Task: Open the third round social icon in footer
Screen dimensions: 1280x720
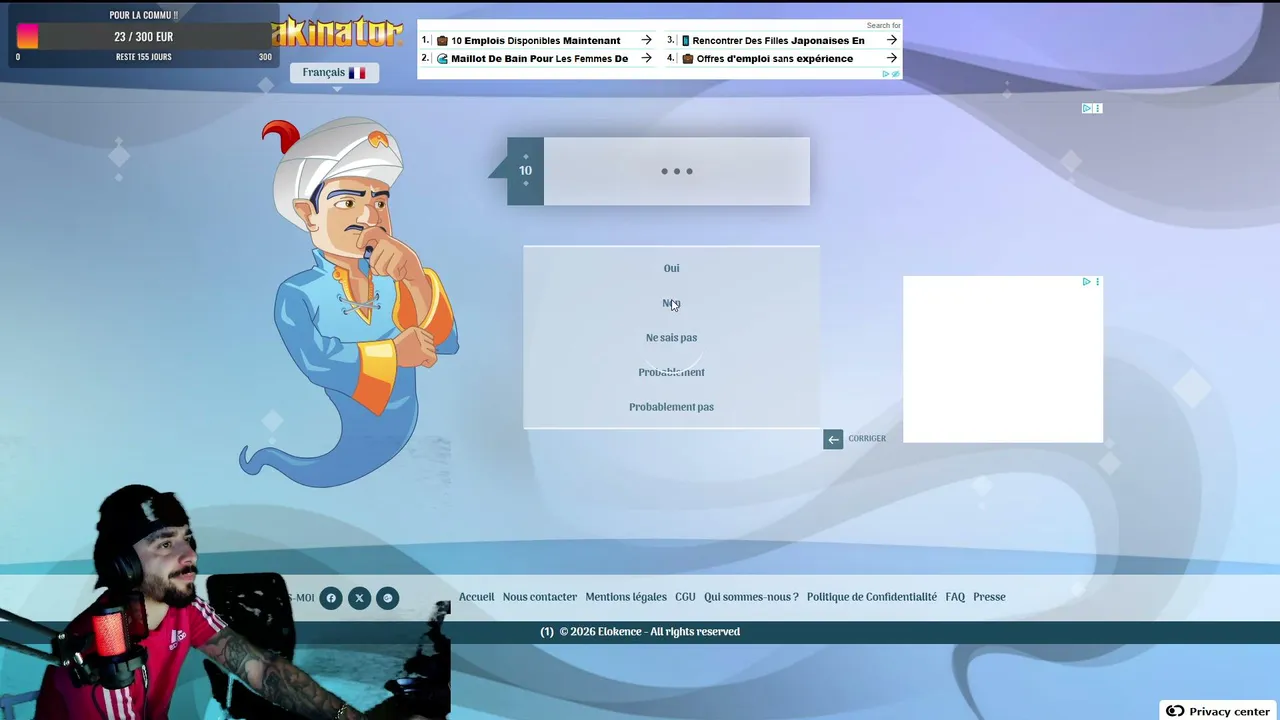Action: pos(388,598)
